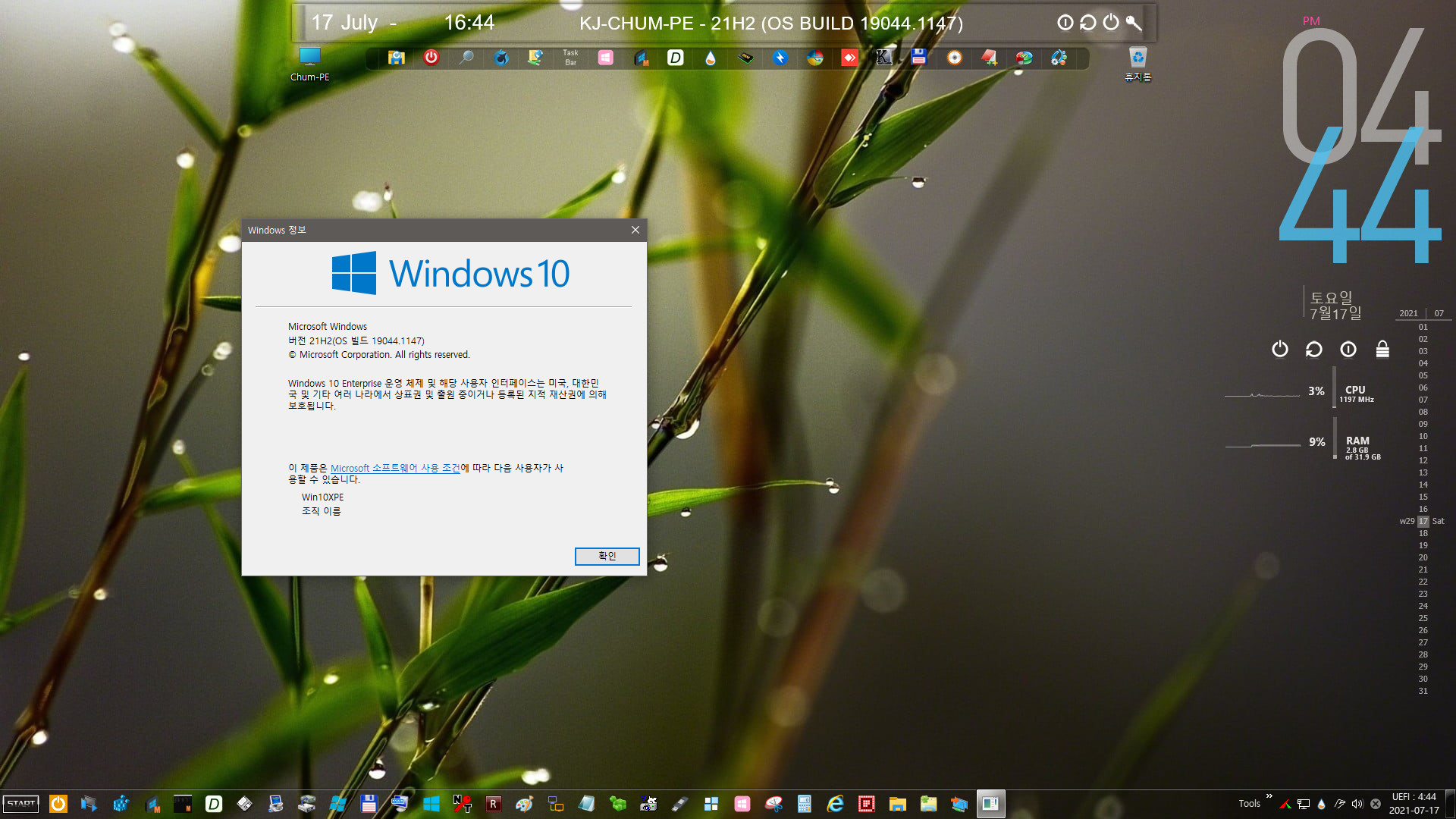
Task: Open the red eraser icon in top dock
Action: (989, 58)
